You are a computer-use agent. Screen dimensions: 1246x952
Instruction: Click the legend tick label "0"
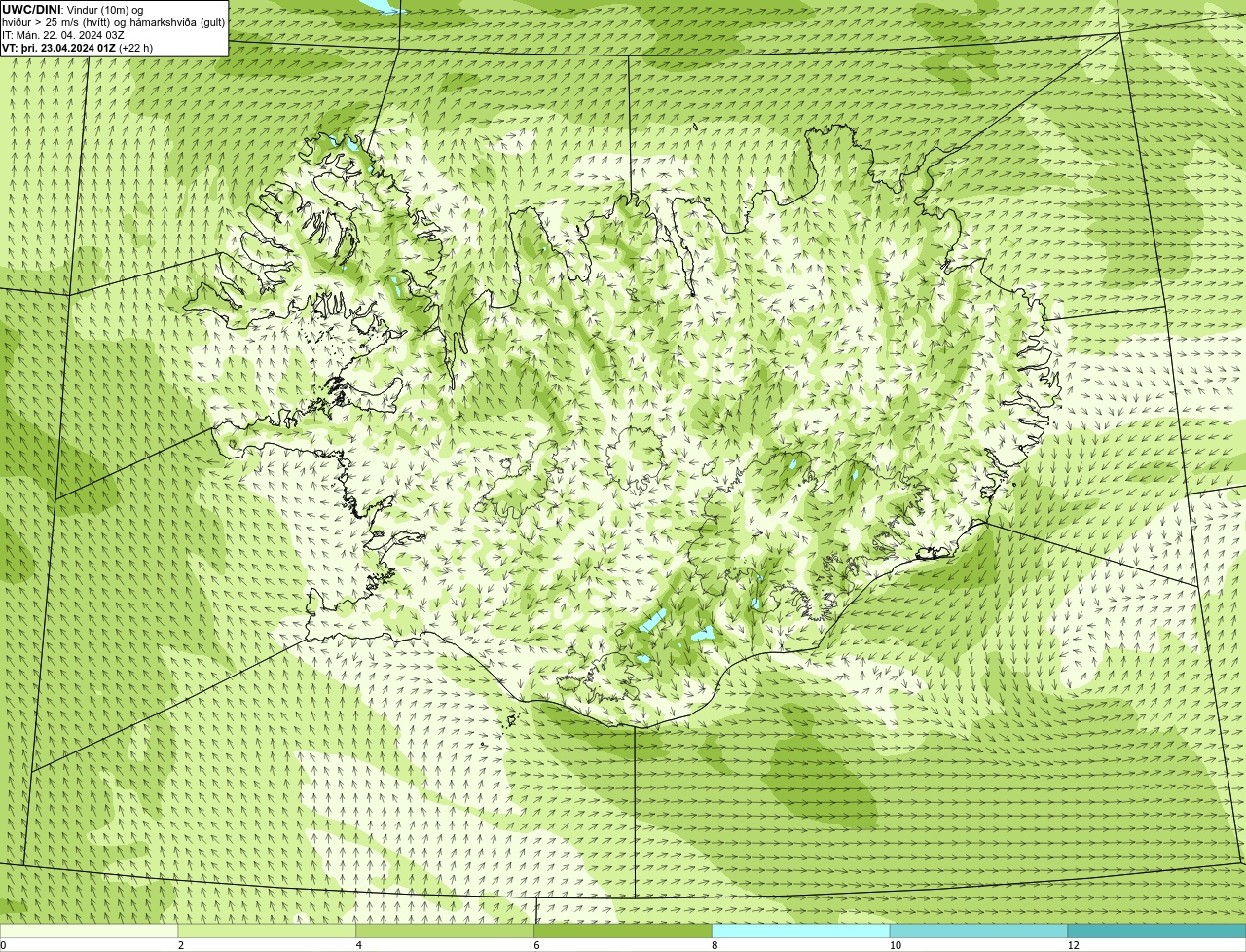pyautogui.click(x=3, y=945)
